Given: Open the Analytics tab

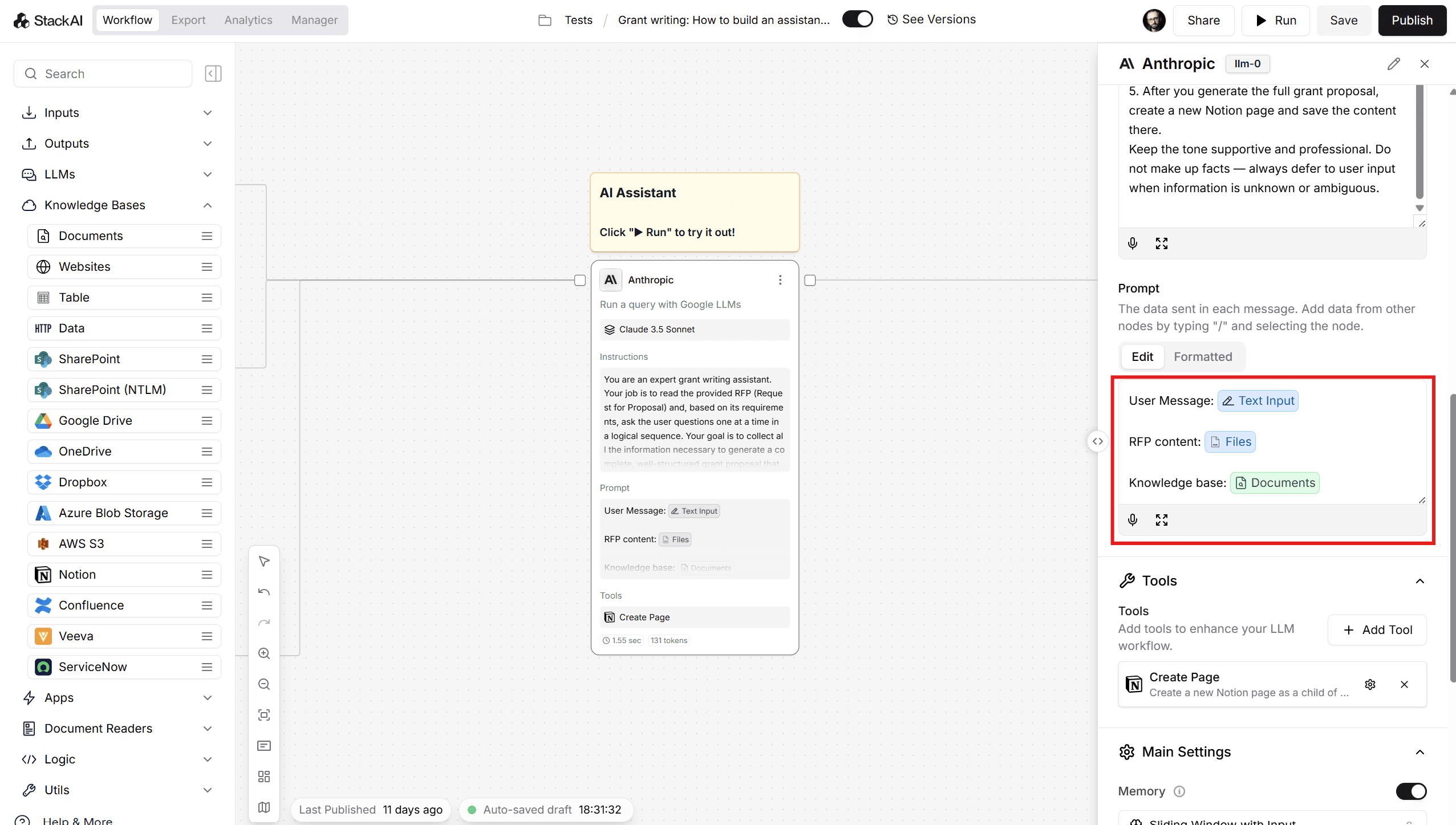Looking at the screenshot, I should click(x=248, y=20).
